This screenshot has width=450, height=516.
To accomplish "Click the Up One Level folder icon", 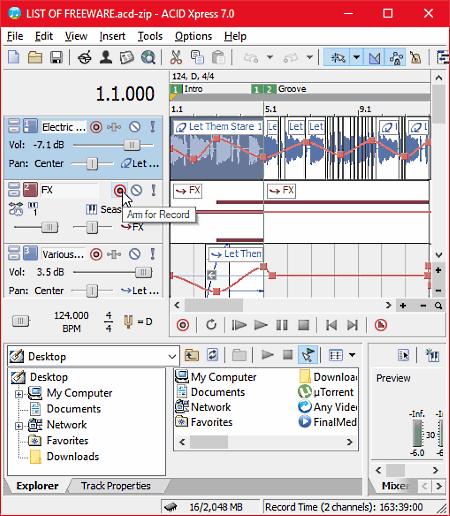I will (x=192, y=355).
